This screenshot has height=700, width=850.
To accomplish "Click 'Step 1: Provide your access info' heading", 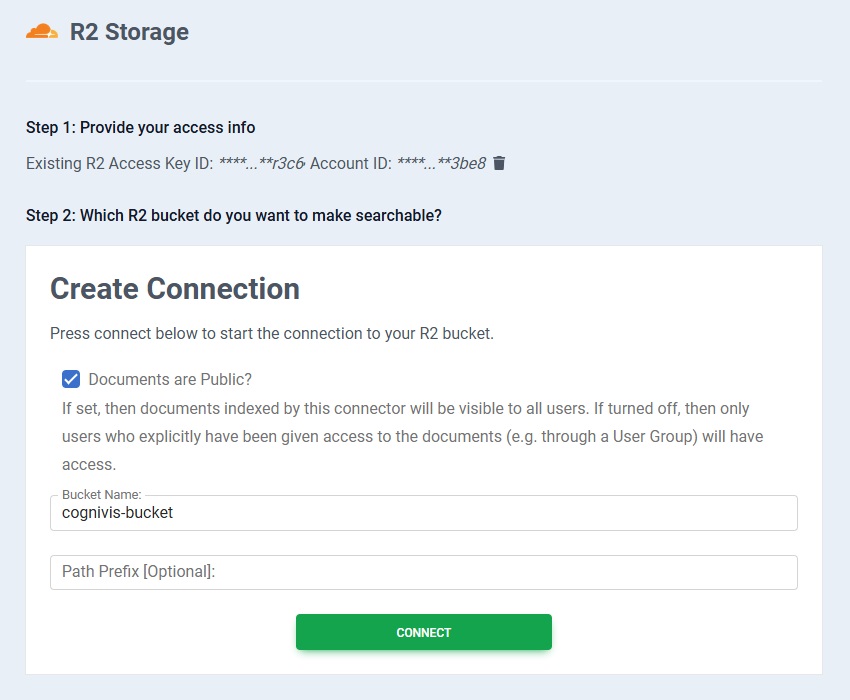I will point(140,127).
